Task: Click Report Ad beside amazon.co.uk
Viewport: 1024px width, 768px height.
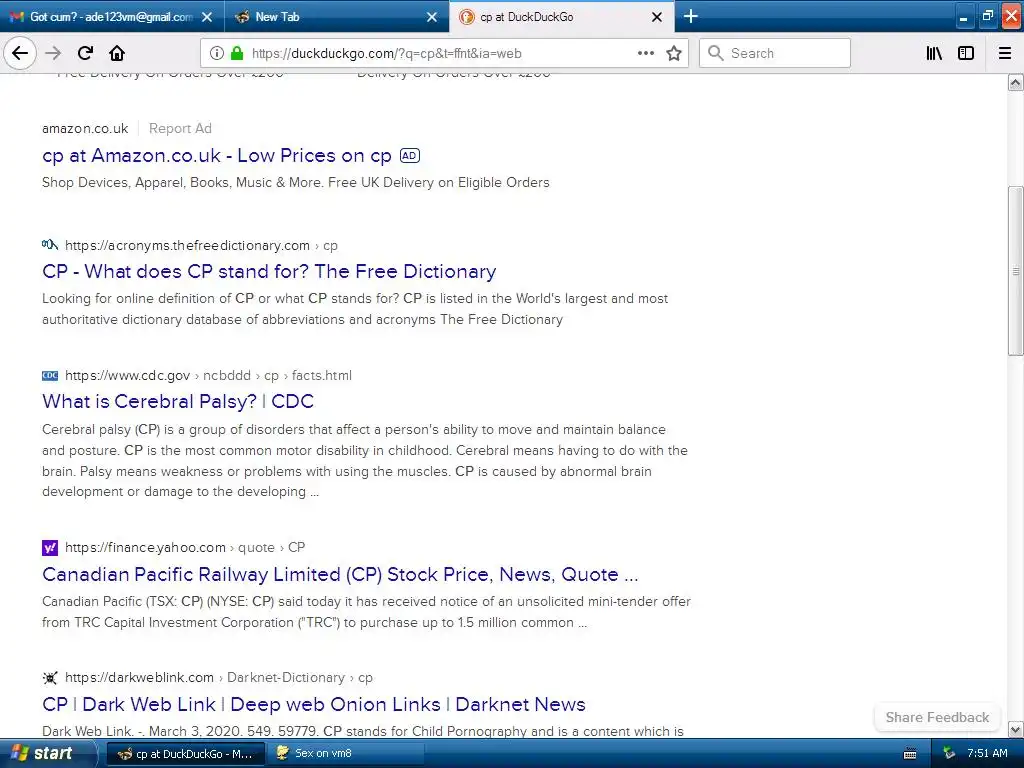Action: 180,128
